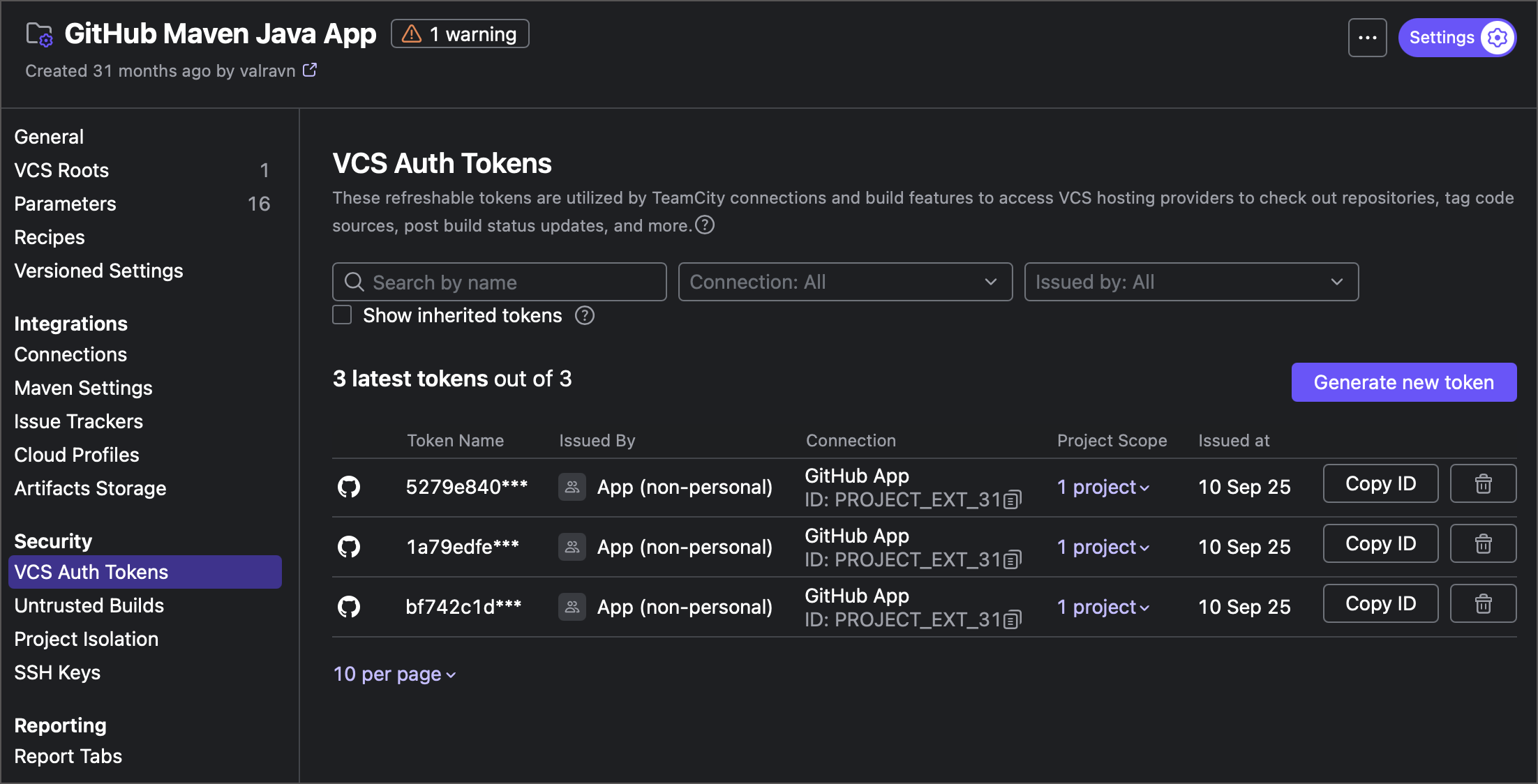Viewport: 1538px width, 784px height.
Task: Select Cloud Profiles from the sidebar
Action: tap(76, 454)
